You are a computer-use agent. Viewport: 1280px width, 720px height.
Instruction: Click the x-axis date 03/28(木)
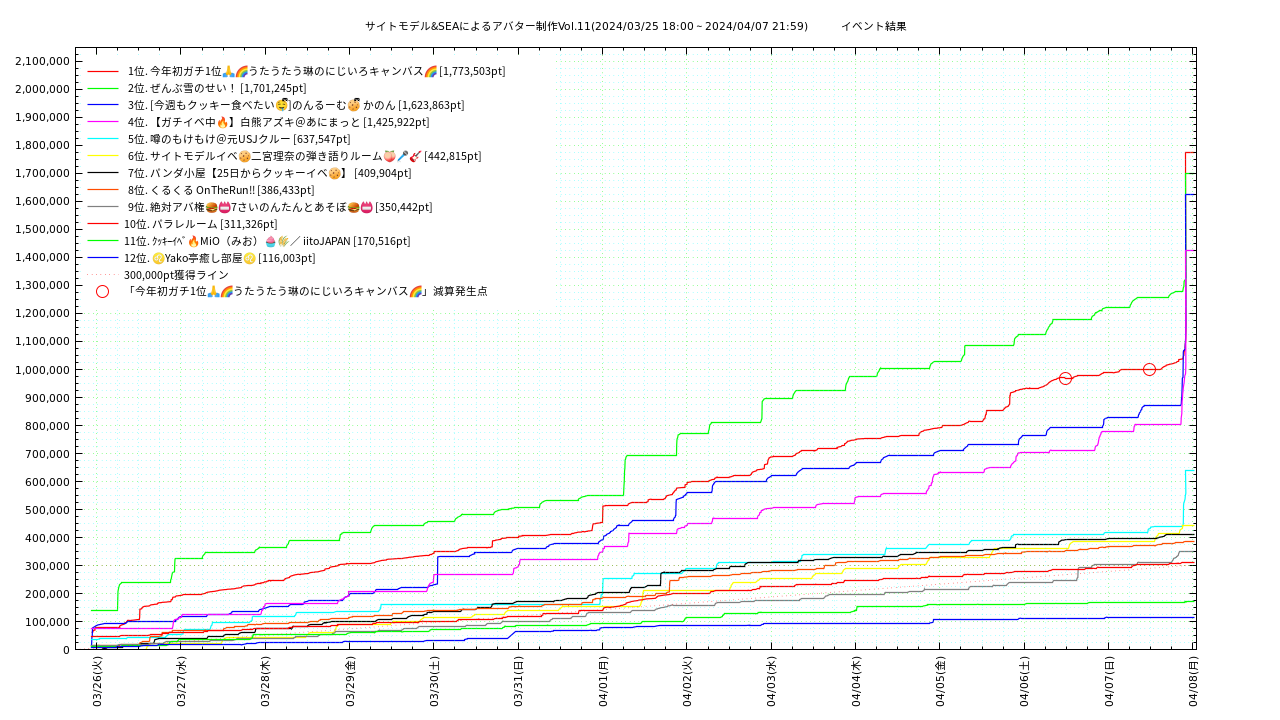pos(265,682)
